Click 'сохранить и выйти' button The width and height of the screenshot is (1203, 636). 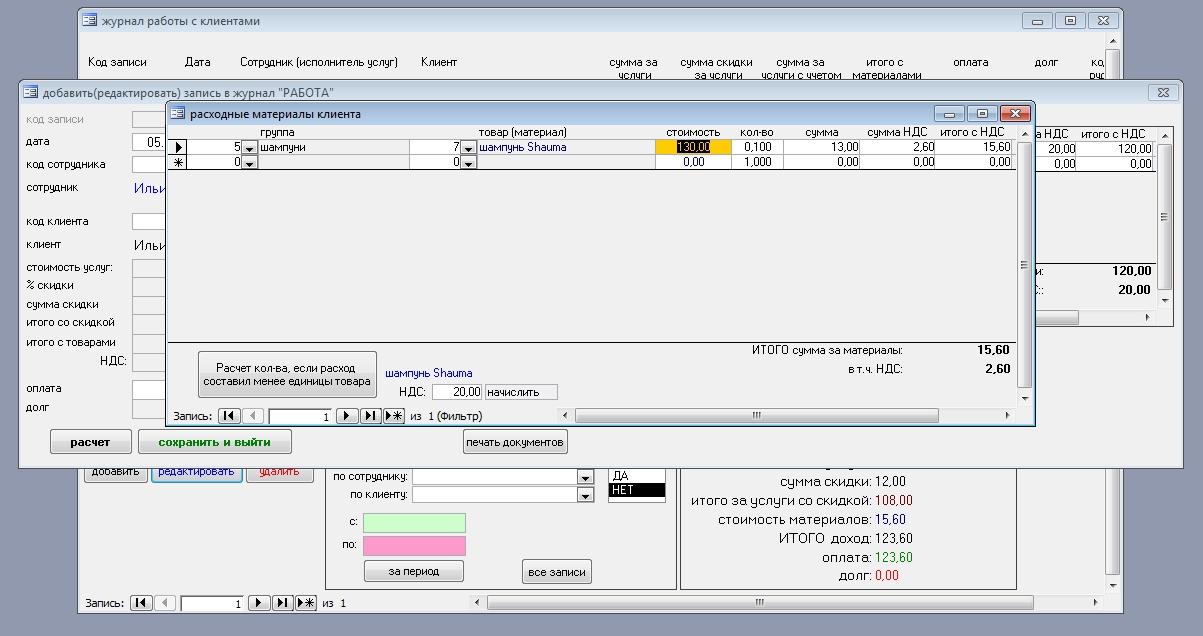tap(215, 442)
